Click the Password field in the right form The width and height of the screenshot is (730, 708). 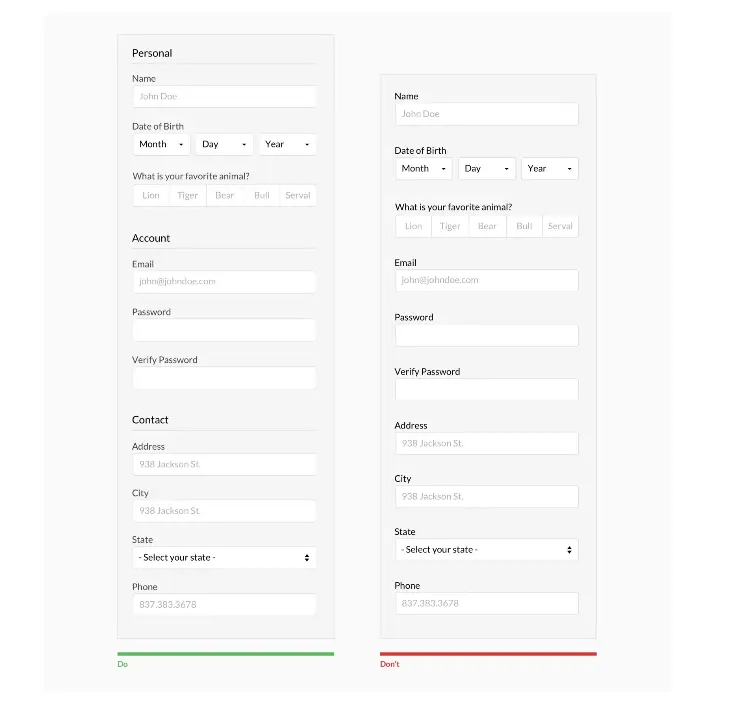tap(487, 335)
